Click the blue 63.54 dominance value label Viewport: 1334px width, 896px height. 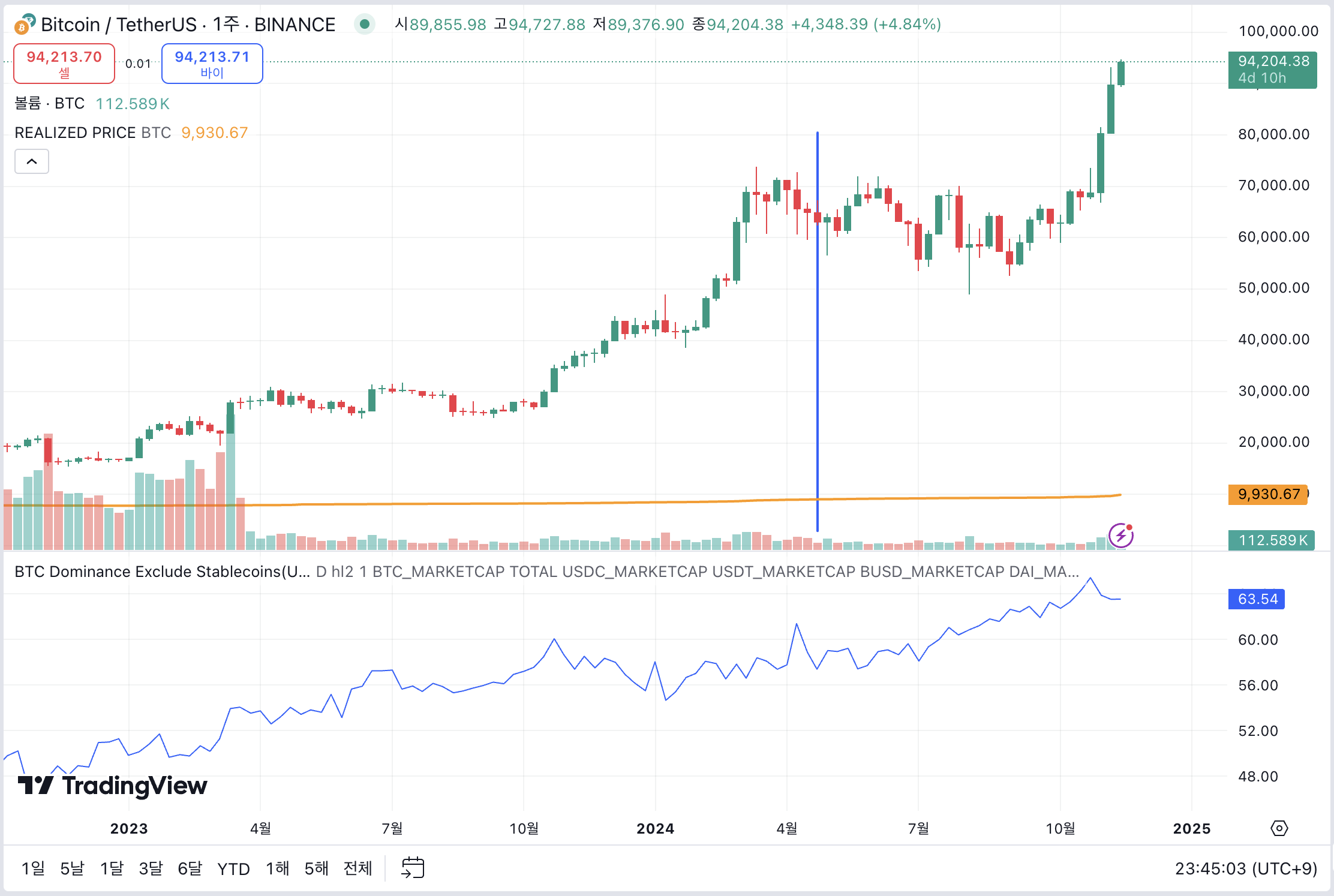click(x=1257, y=599)
